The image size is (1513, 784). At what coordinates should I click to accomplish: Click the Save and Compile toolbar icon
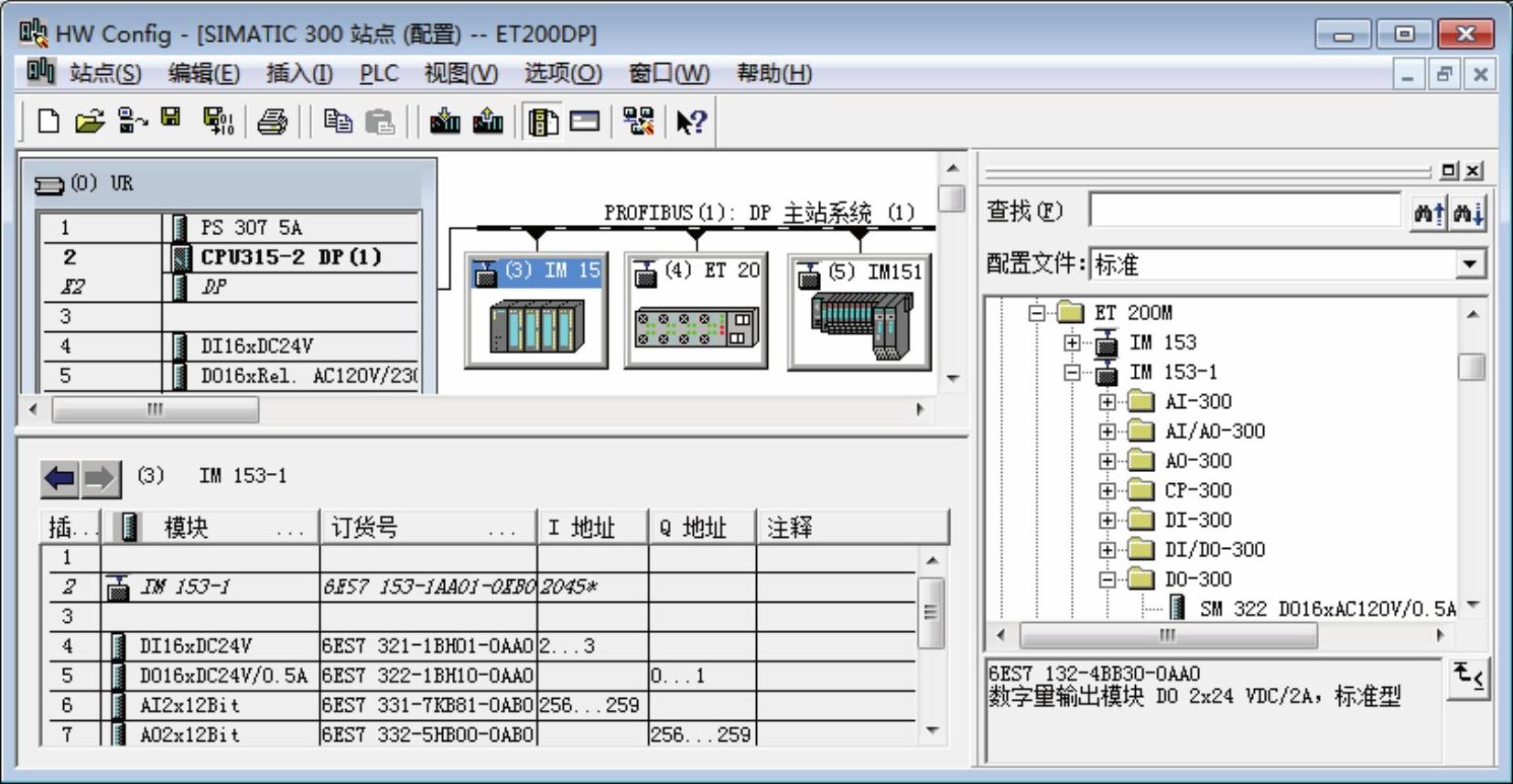[218, 121]
